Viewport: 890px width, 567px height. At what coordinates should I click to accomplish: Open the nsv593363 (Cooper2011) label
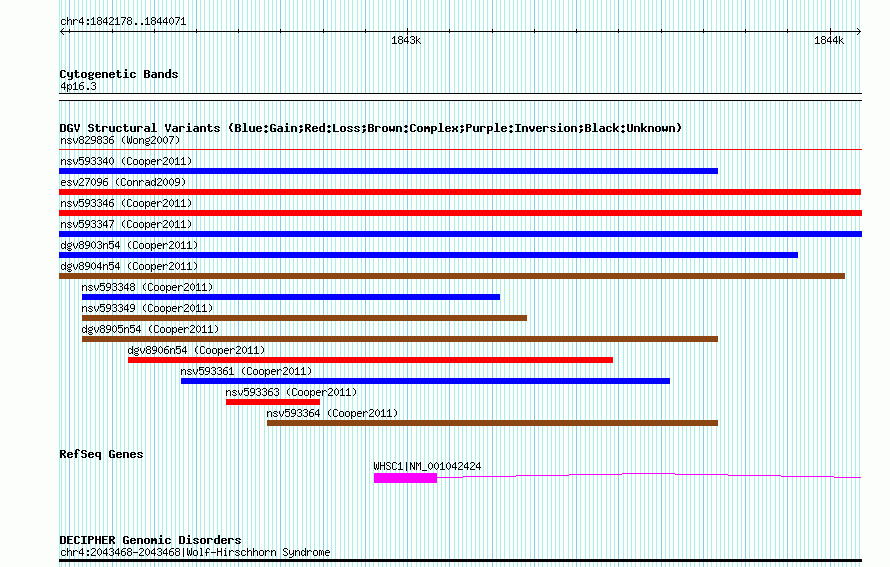tap(291, 392)
